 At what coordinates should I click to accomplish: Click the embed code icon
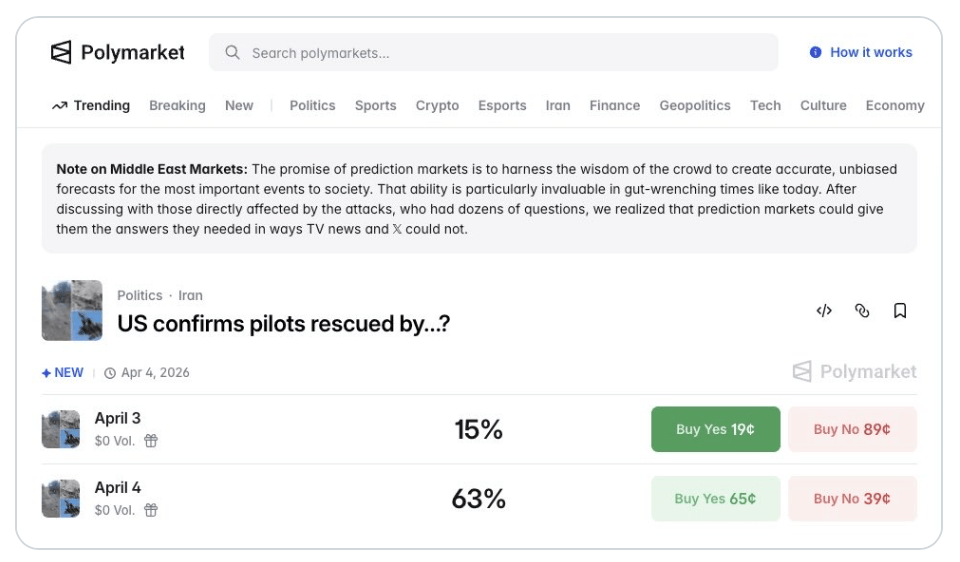coord(824,311)
